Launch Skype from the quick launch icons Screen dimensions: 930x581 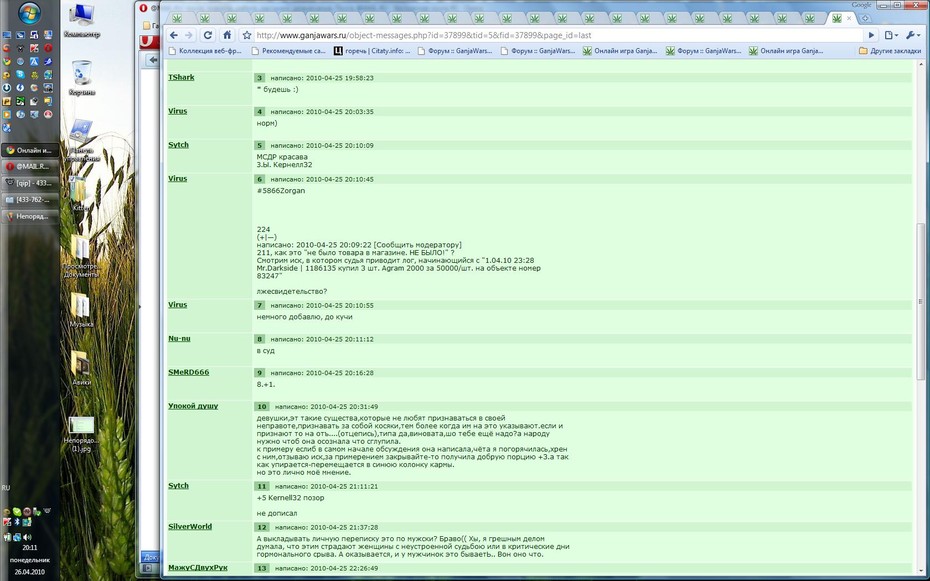(20, 74)
